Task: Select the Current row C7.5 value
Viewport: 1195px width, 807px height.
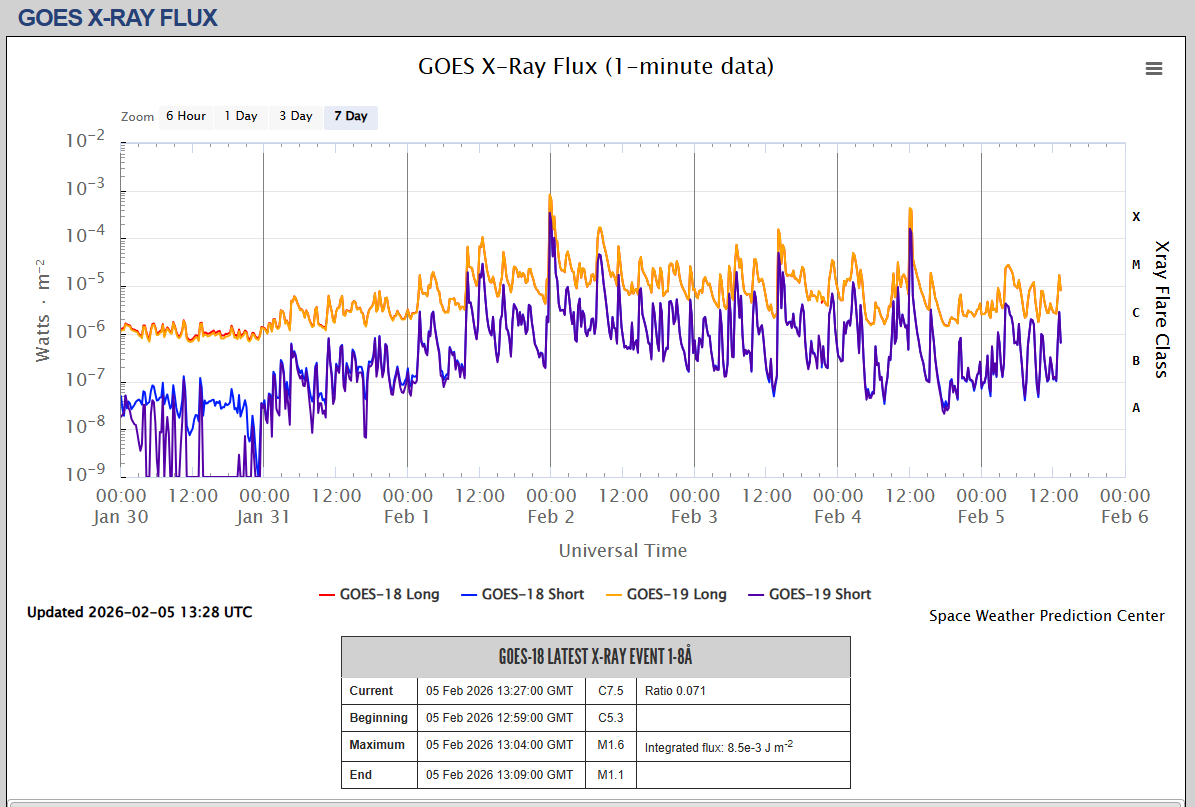Action: click(610, 691)
